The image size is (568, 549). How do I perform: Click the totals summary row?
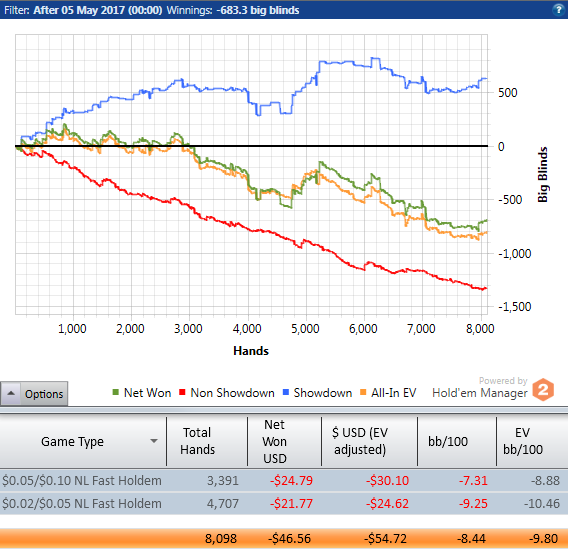point(284,538)
